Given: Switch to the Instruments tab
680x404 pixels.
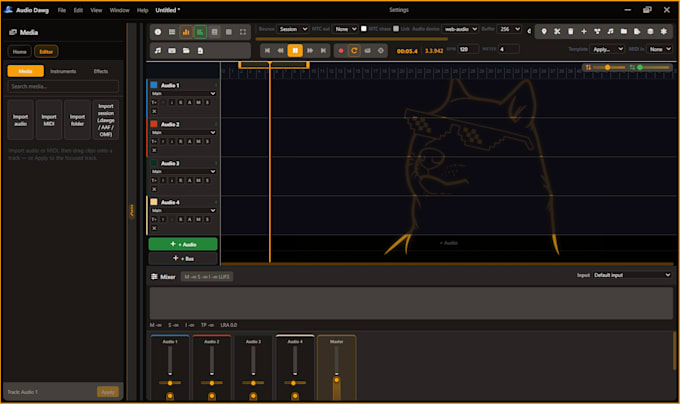Looking at the screenshot, I should tap(63, 71).
